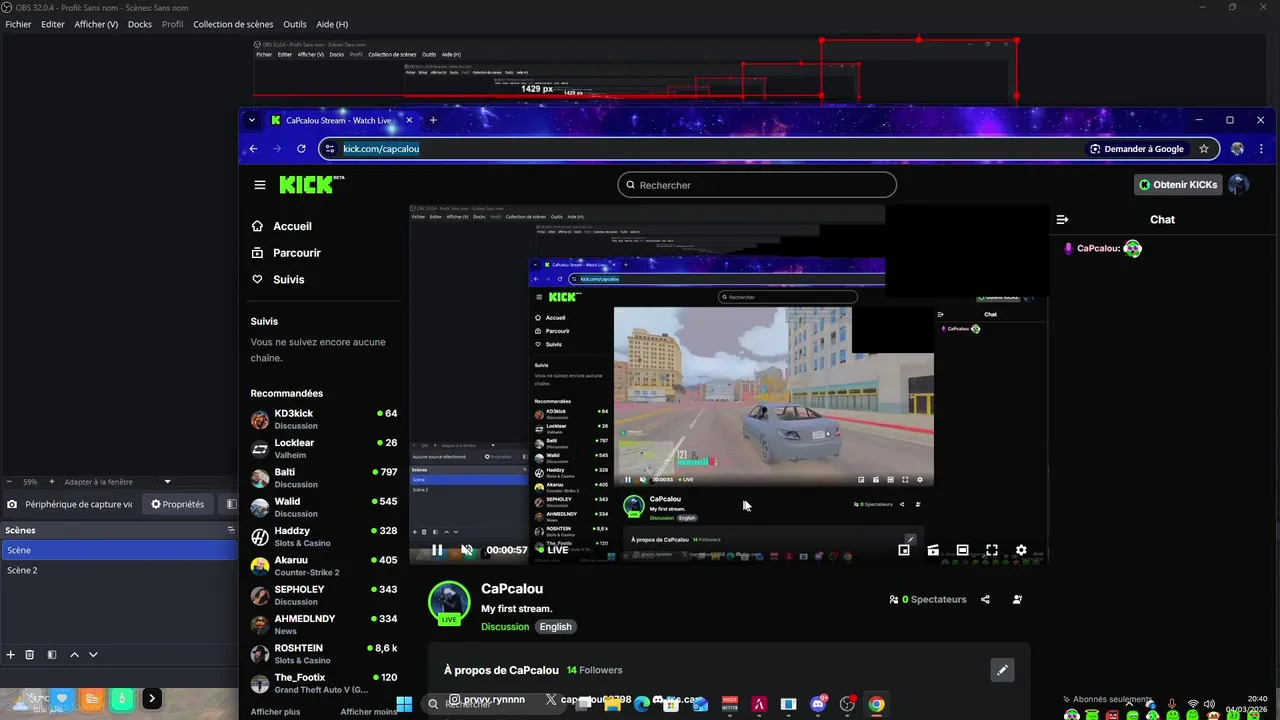This screenshot has height=720, width=1280.
Task: Enter fullscreen on the stream player
Action: pos(992,550)
